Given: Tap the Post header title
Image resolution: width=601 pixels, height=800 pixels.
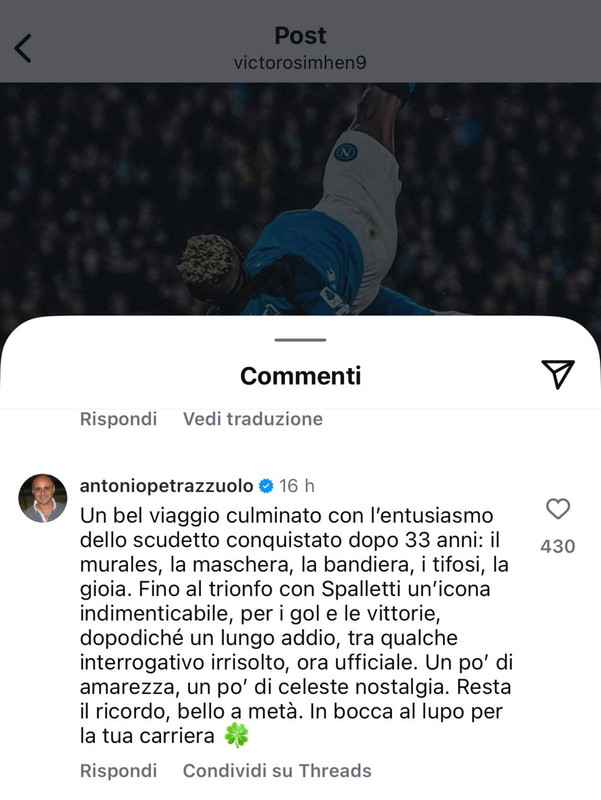Looking at the screenshot, I should click(300, 35).
